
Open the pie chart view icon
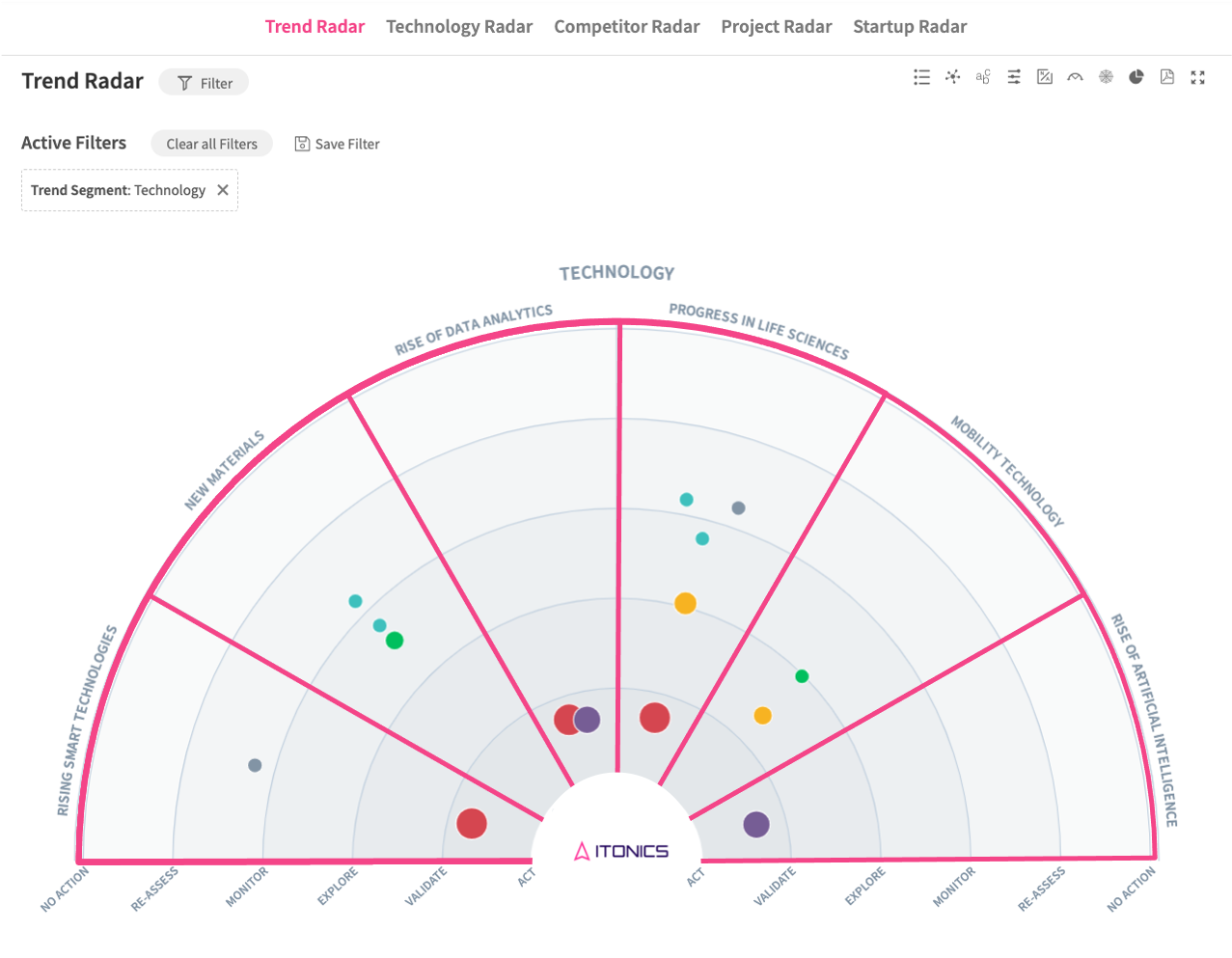pyautogui.click(x=1136, y=77)
